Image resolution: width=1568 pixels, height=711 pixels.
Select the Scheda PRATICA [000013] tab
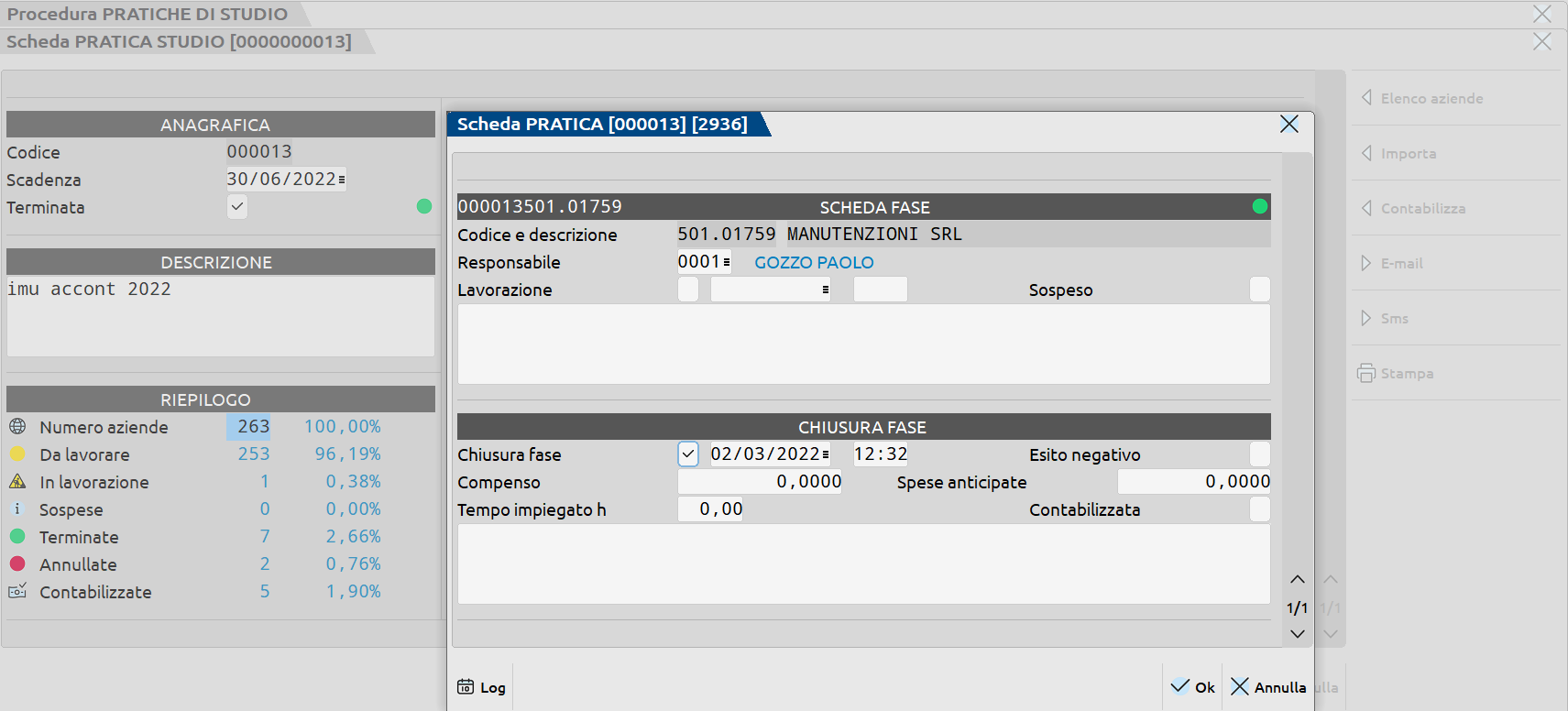point(603,125)
